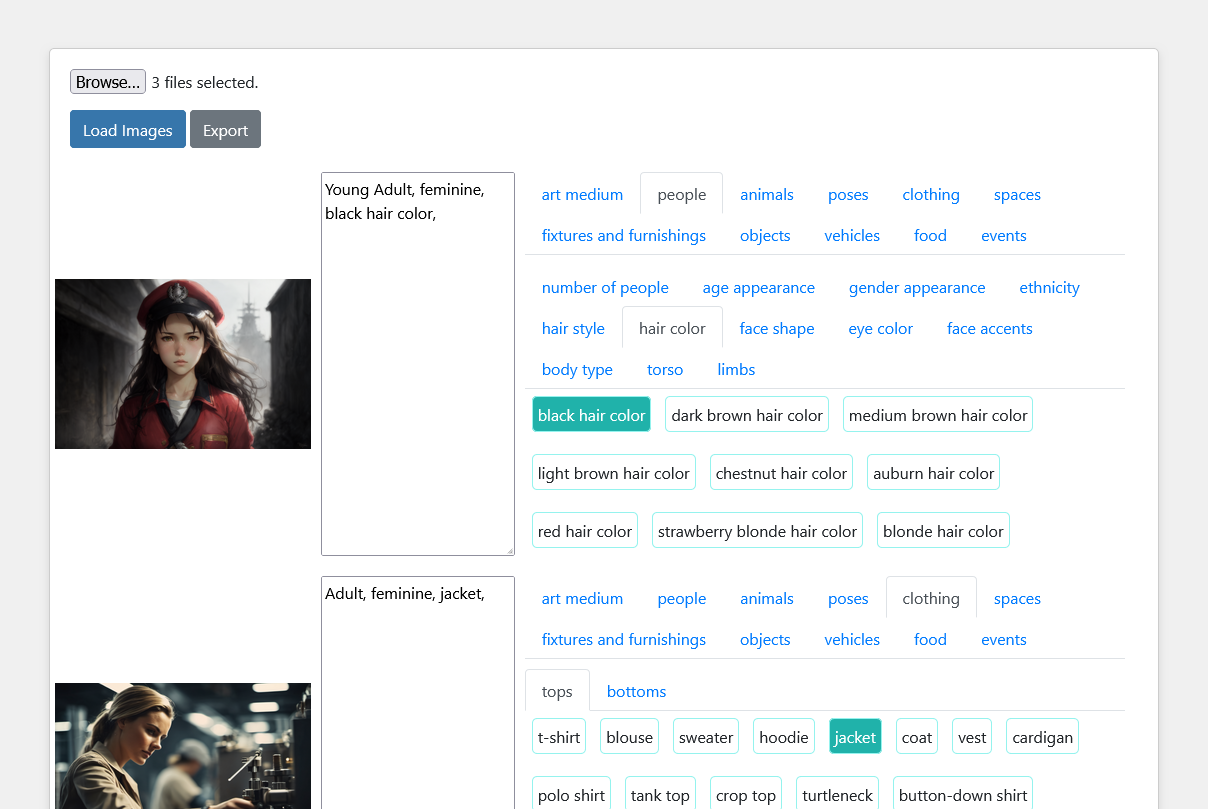Image resolution: width=1208 pixels, height=809 pixels.
Task: Open second image's food tab
Action: [x=930, y=639]
